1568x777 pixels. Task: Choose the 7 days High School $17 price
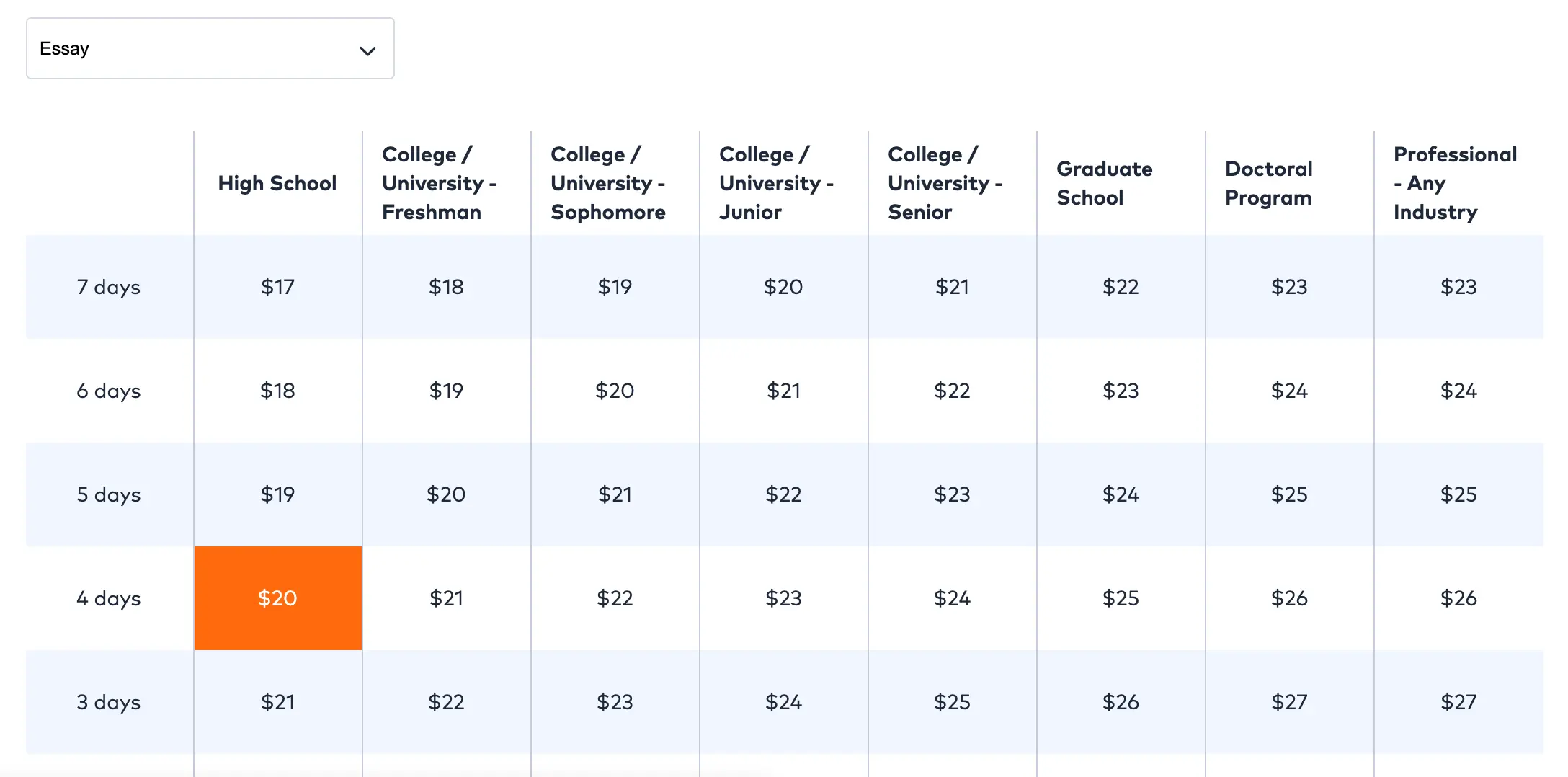pos(277,287)
